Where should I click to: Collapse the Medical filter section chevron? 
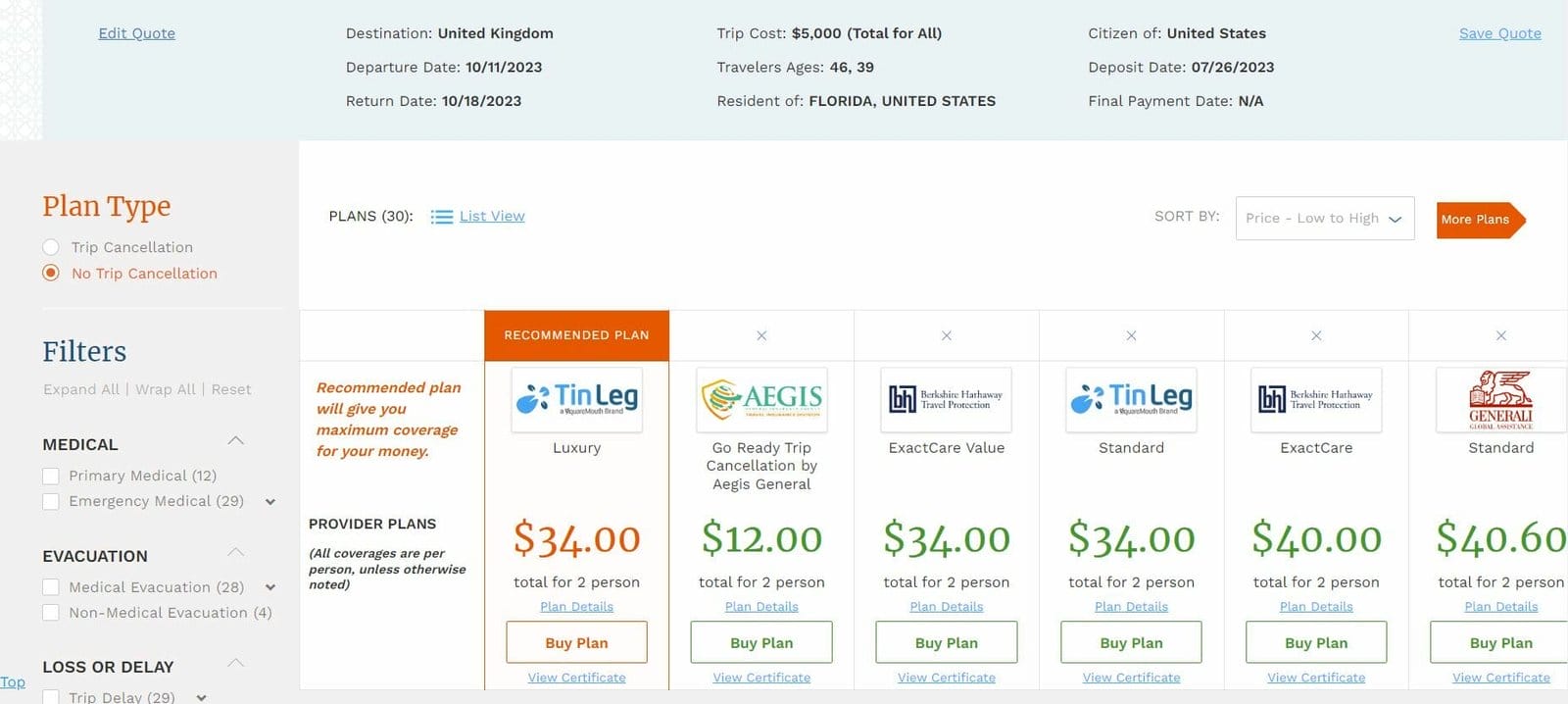click(236, 441)
